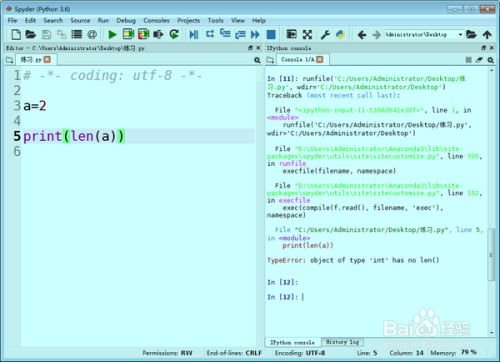Browse for a working directory
500x362 pixels.
pos(471,34)
